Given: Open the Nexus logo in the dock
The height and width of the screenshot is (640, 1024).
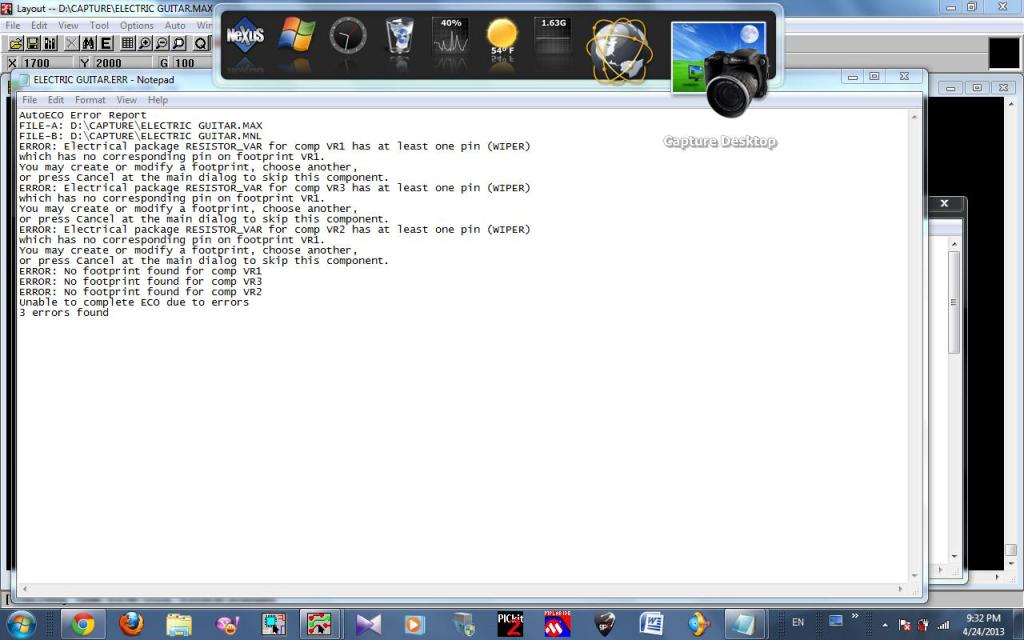Looking at the screenshot, I should (x=245, y=36).
